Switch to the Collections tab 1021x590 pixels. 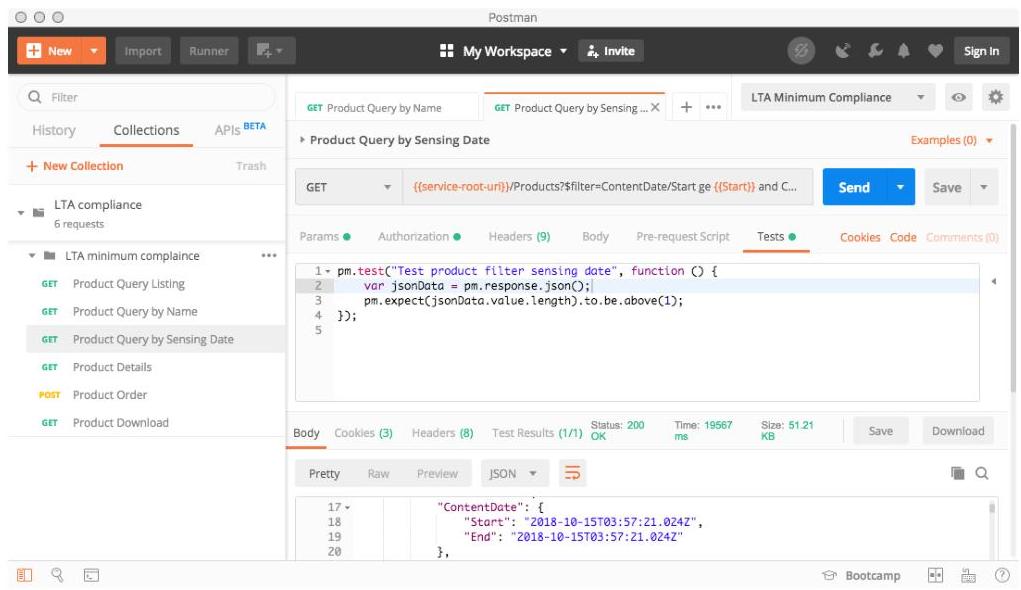[146, 130]
